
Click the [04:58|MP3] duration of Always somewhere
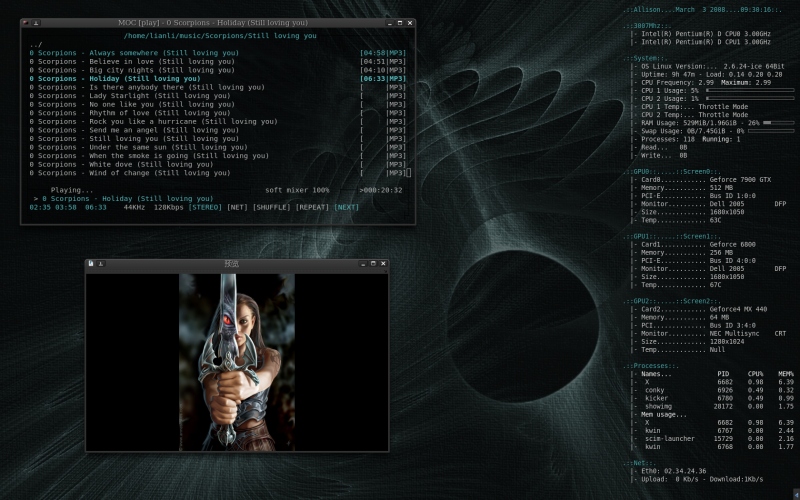pyautogui.click(x=383, y=53)
